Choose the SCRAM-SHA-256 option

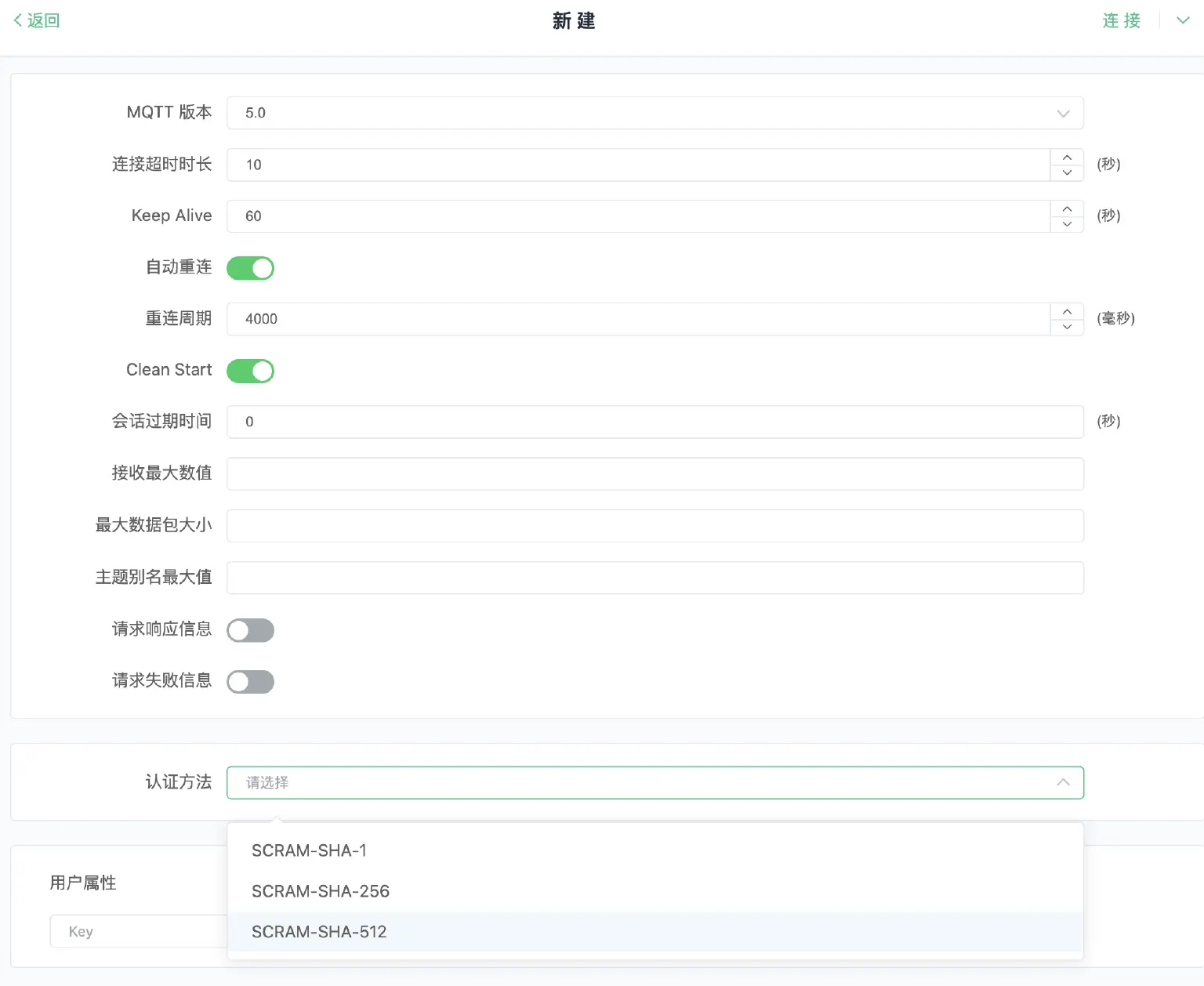tap(320, 891)
